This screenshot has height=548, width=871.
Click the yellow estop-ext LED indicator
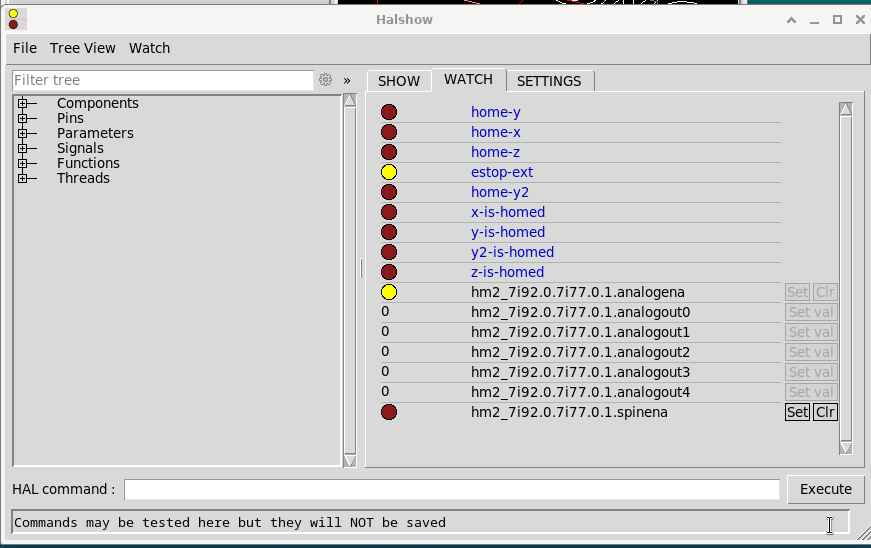389,172
